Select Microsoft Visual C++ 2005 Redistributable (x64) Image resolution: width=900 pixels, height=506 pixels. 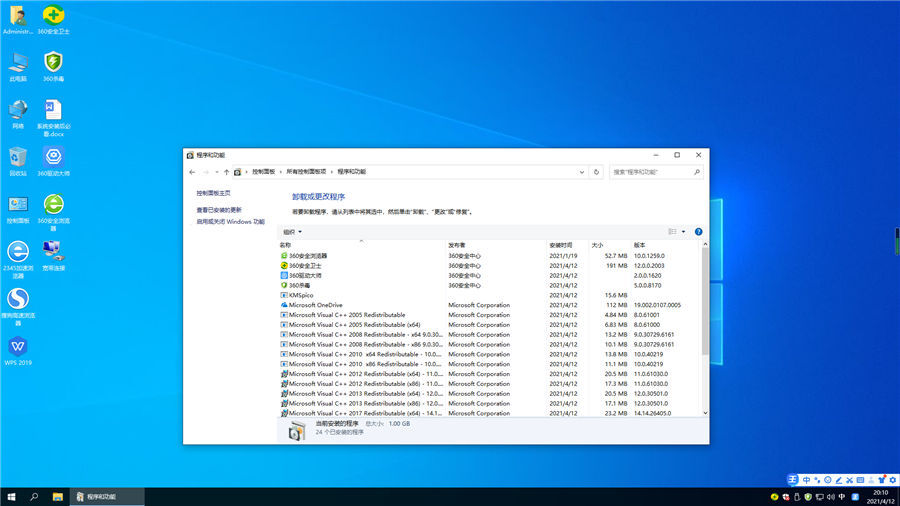click(489, 325)
